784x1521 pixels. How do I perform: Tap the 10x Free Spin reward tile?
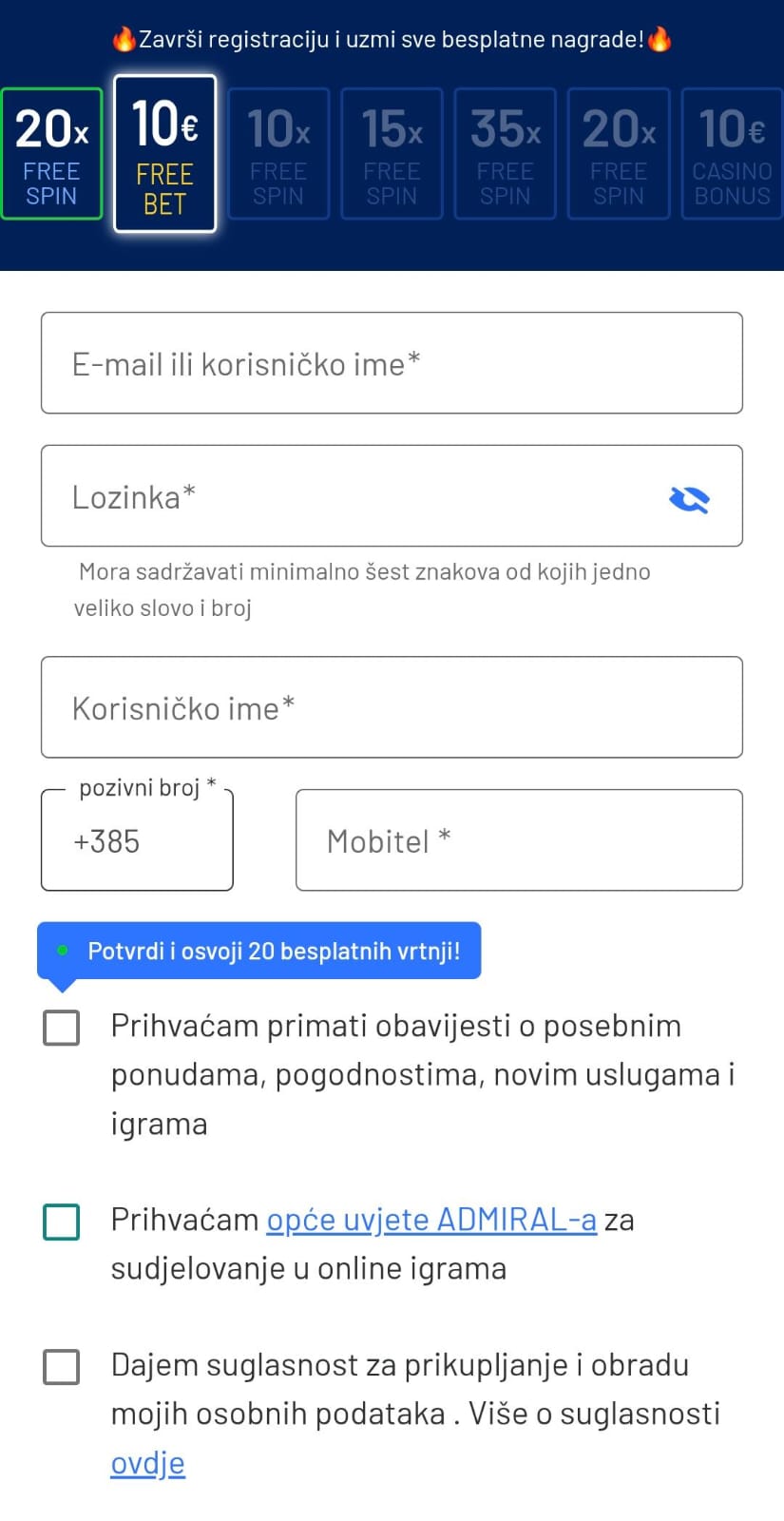click(278, 153)
